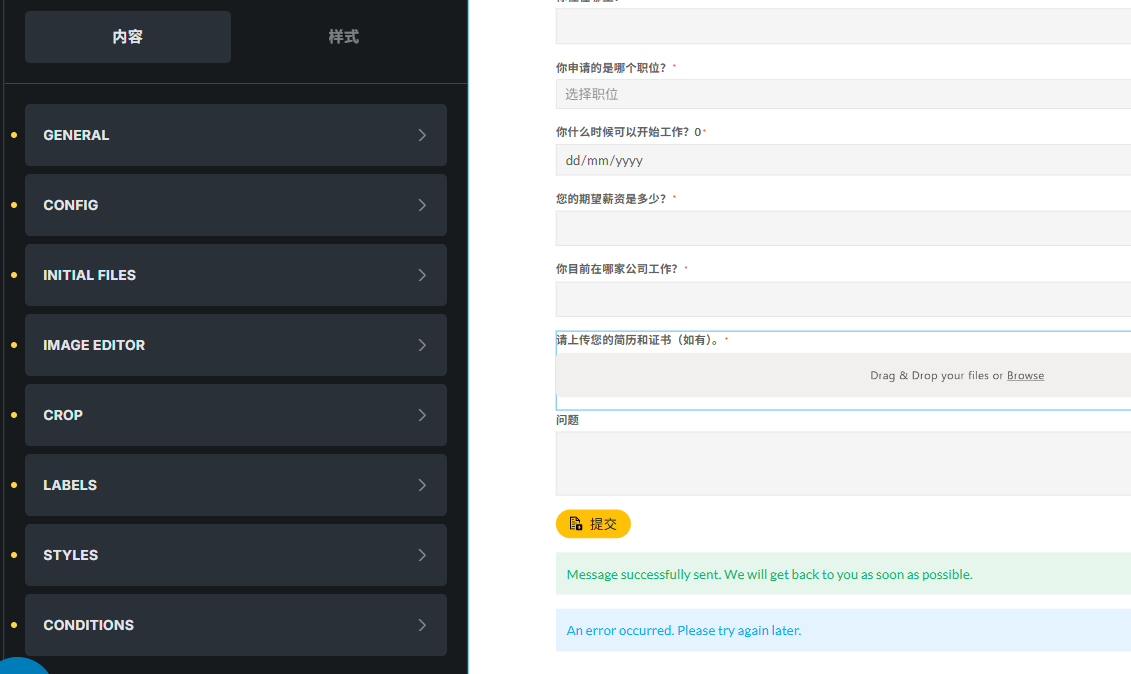Click the current company input field
The width and height of the screenshot is (1131, 674).
pos(842,299)
